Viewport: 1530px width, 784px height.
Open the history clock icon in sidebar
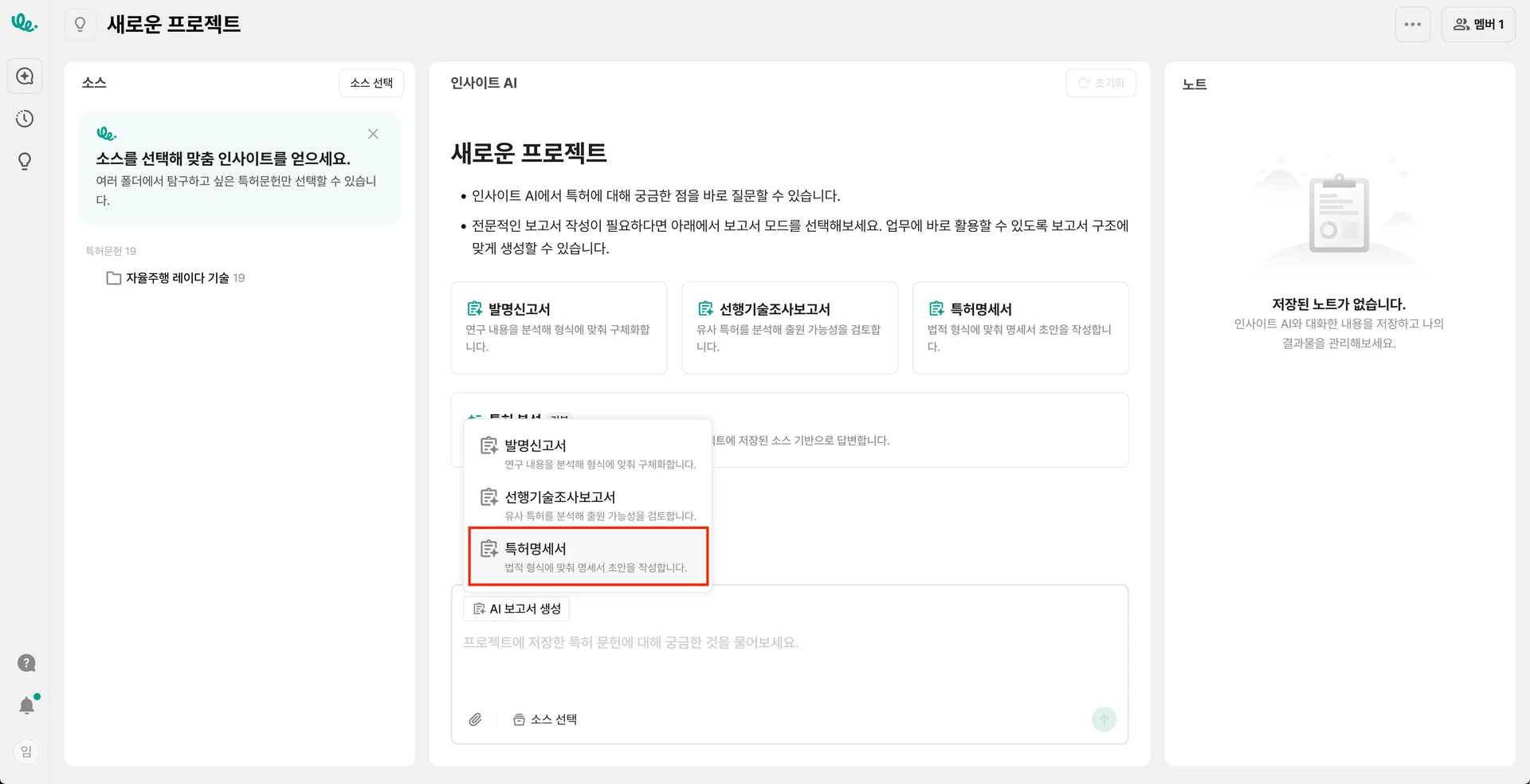pos(25,119)
